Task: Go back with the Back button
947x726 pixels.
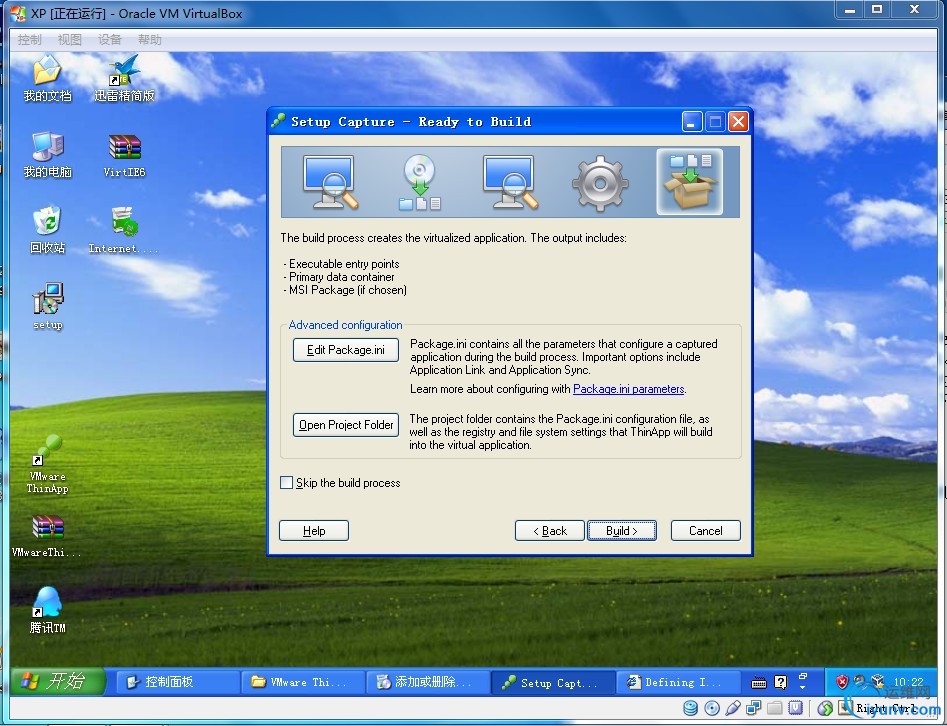Action: [x=550, y=530]
